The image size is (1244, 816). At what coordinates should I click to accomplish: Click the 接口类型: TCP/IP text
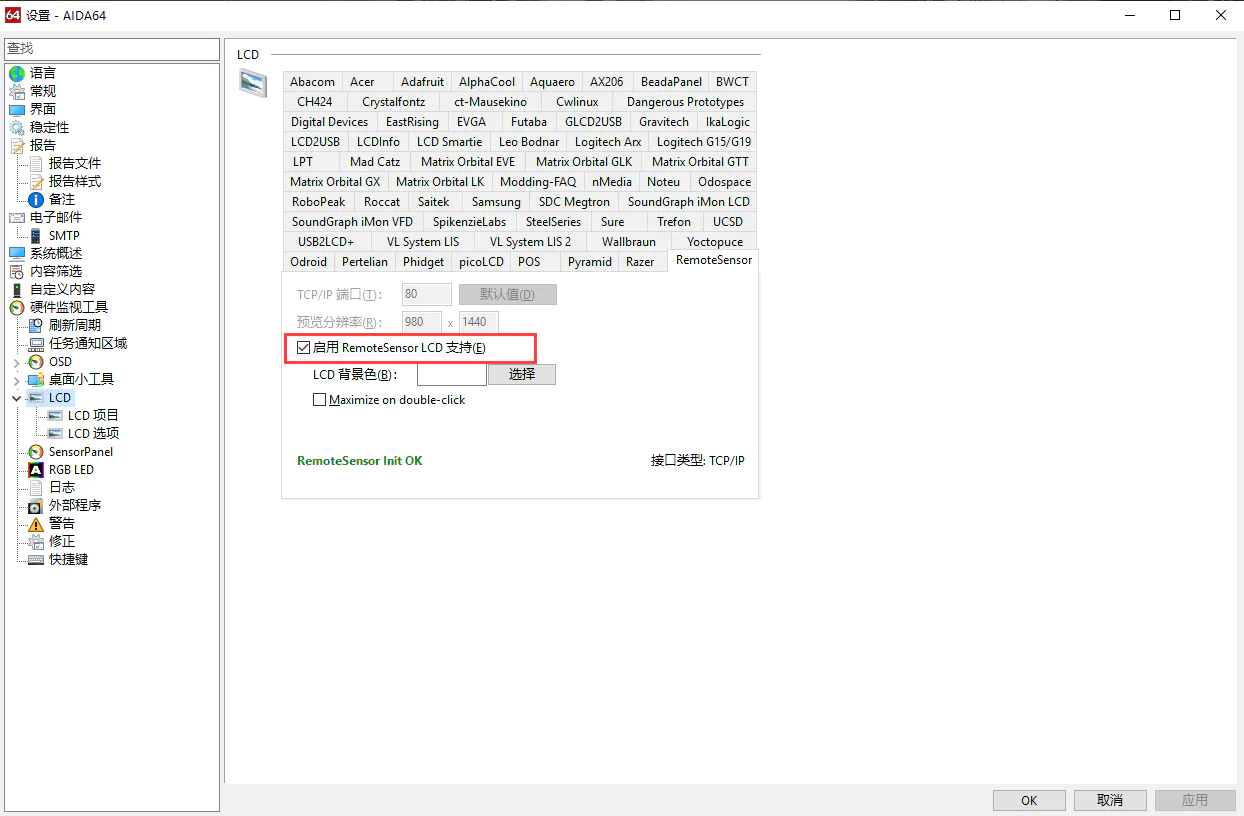[x=698, y=461]
